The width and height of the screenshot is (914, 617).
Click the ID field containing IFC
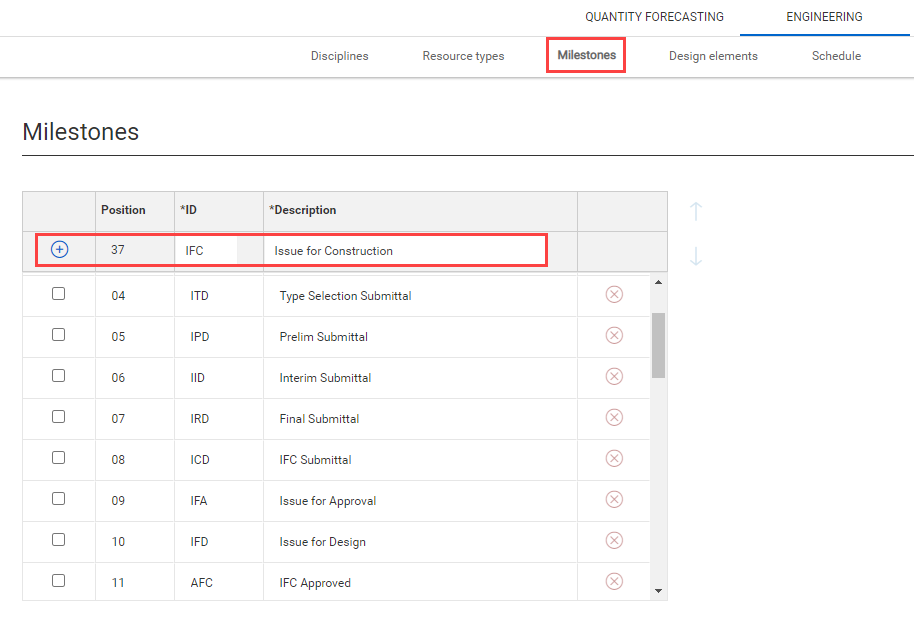coord(208,251)
